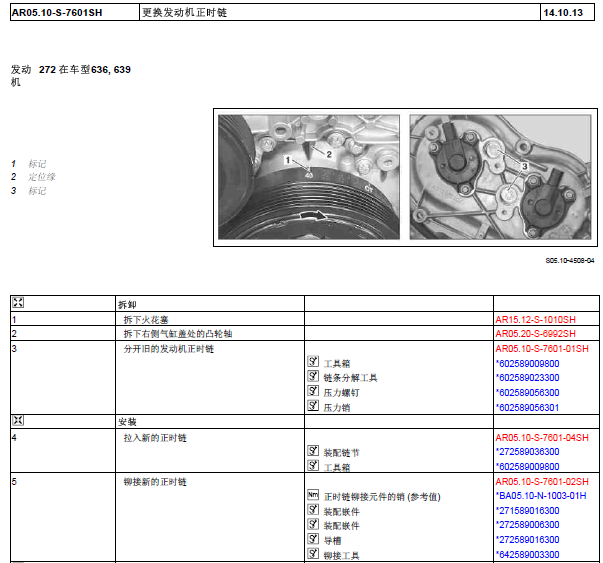Click the Nm torque icon beside 正时链铆接元件的销
Viewport: 603px width, 563px height.
tap(313, 495)
